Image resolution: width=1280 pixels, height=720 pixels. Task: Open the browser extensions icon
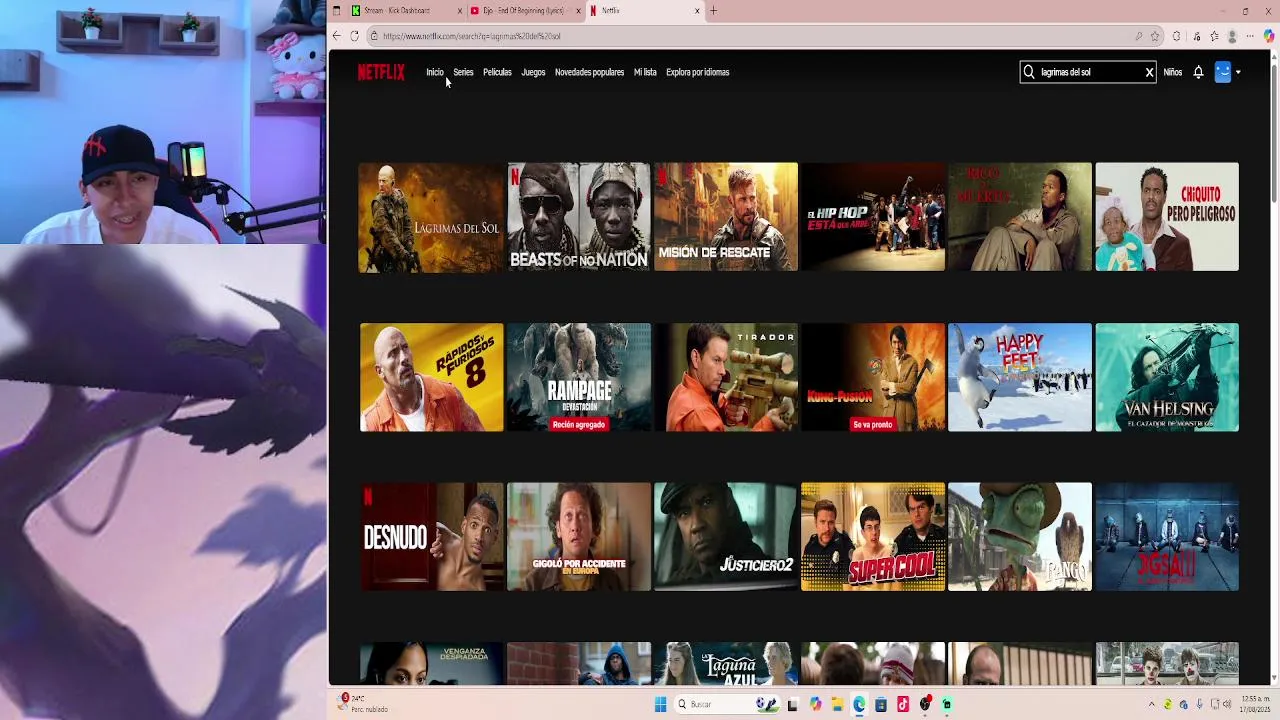1176,36
